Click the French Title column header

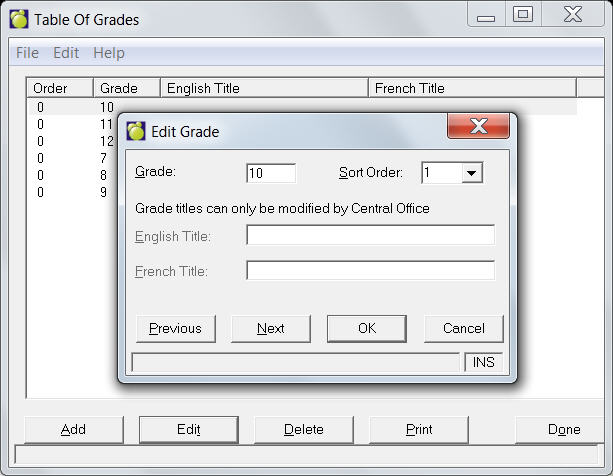point(470,88)
